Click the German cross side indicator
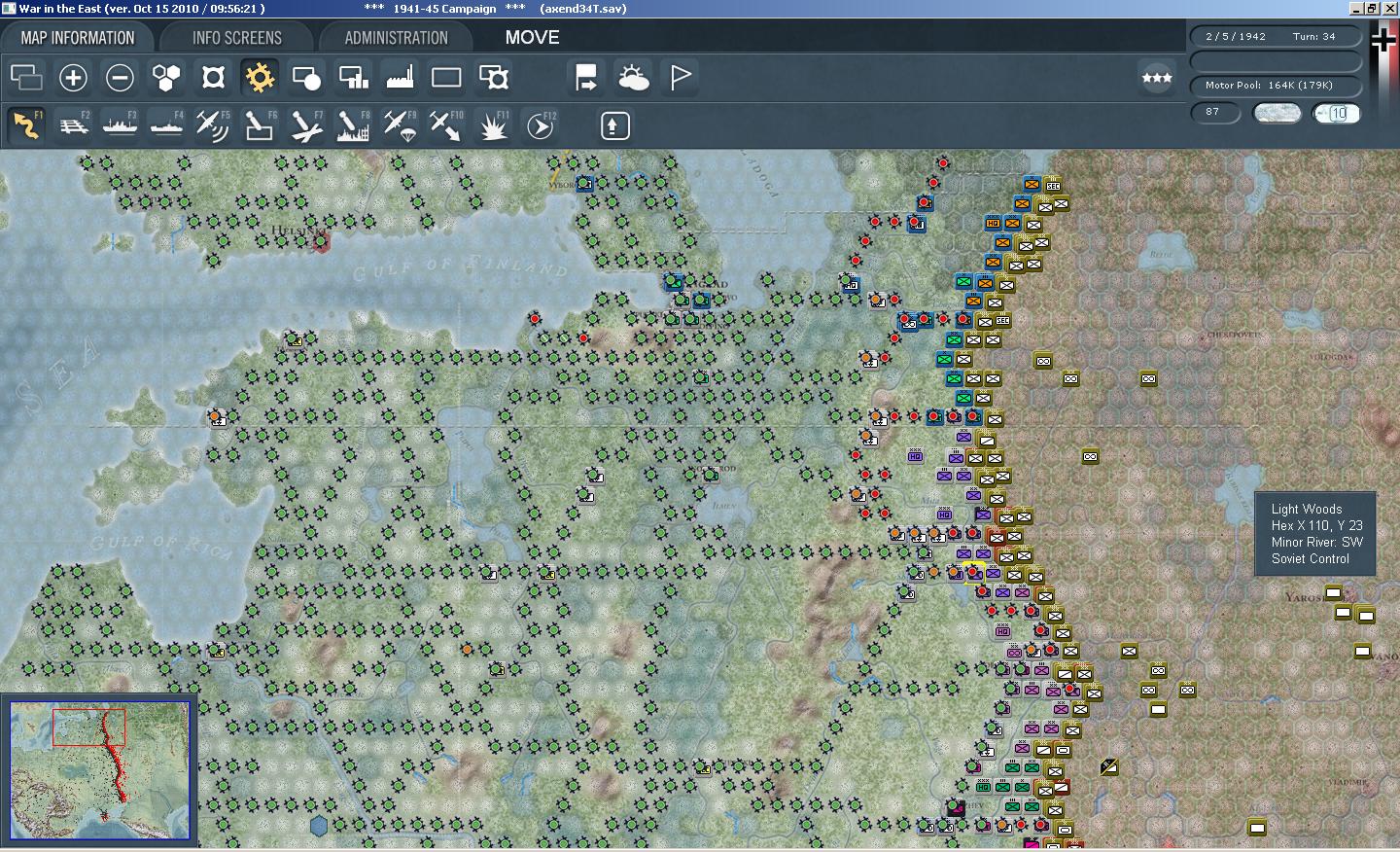1400x852 pixels. pyautogui.click(x=1382, y=40)
